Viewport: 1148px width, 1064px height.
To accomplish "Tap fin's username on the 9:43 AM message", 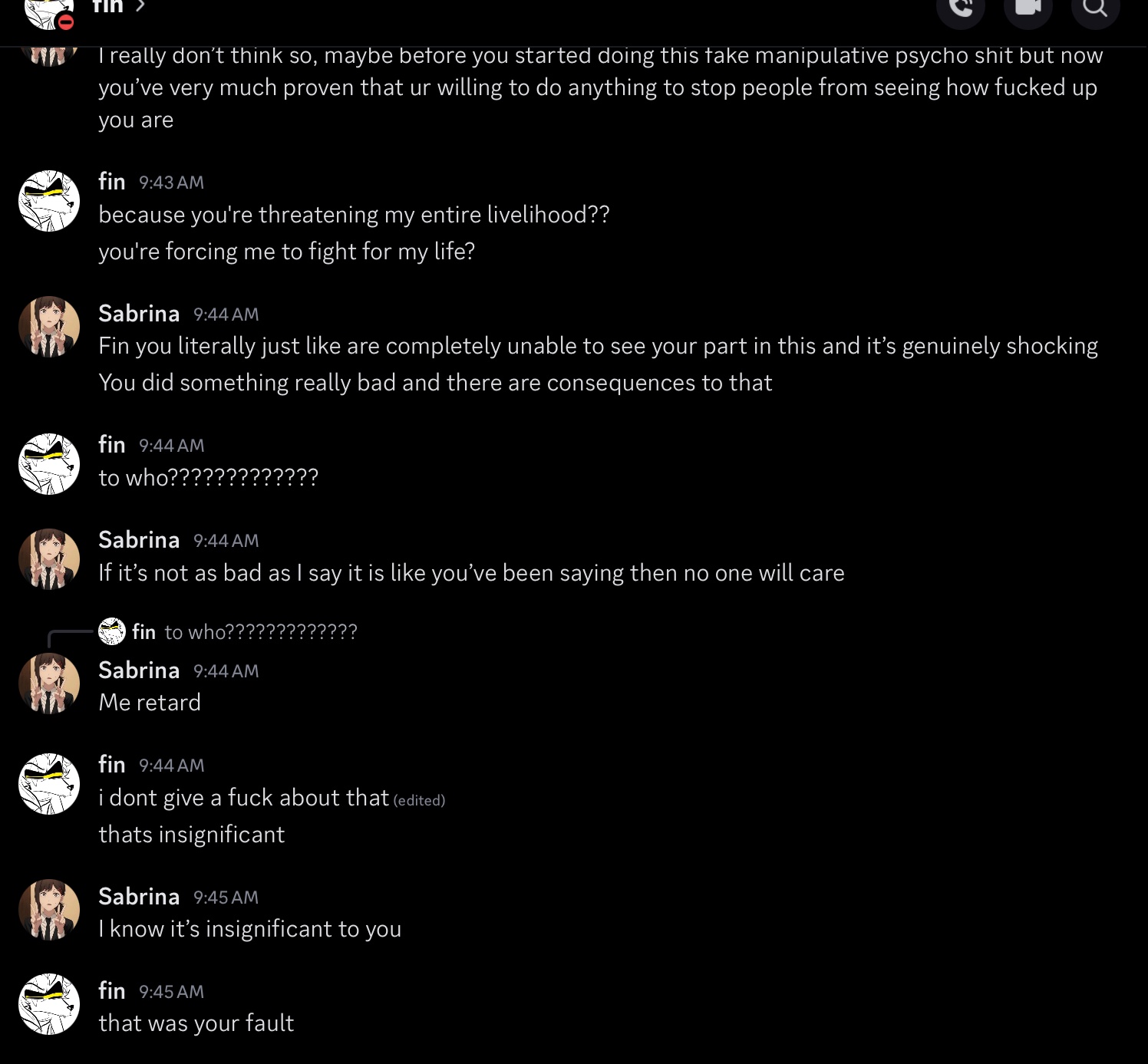I will (x=112, y=182).
